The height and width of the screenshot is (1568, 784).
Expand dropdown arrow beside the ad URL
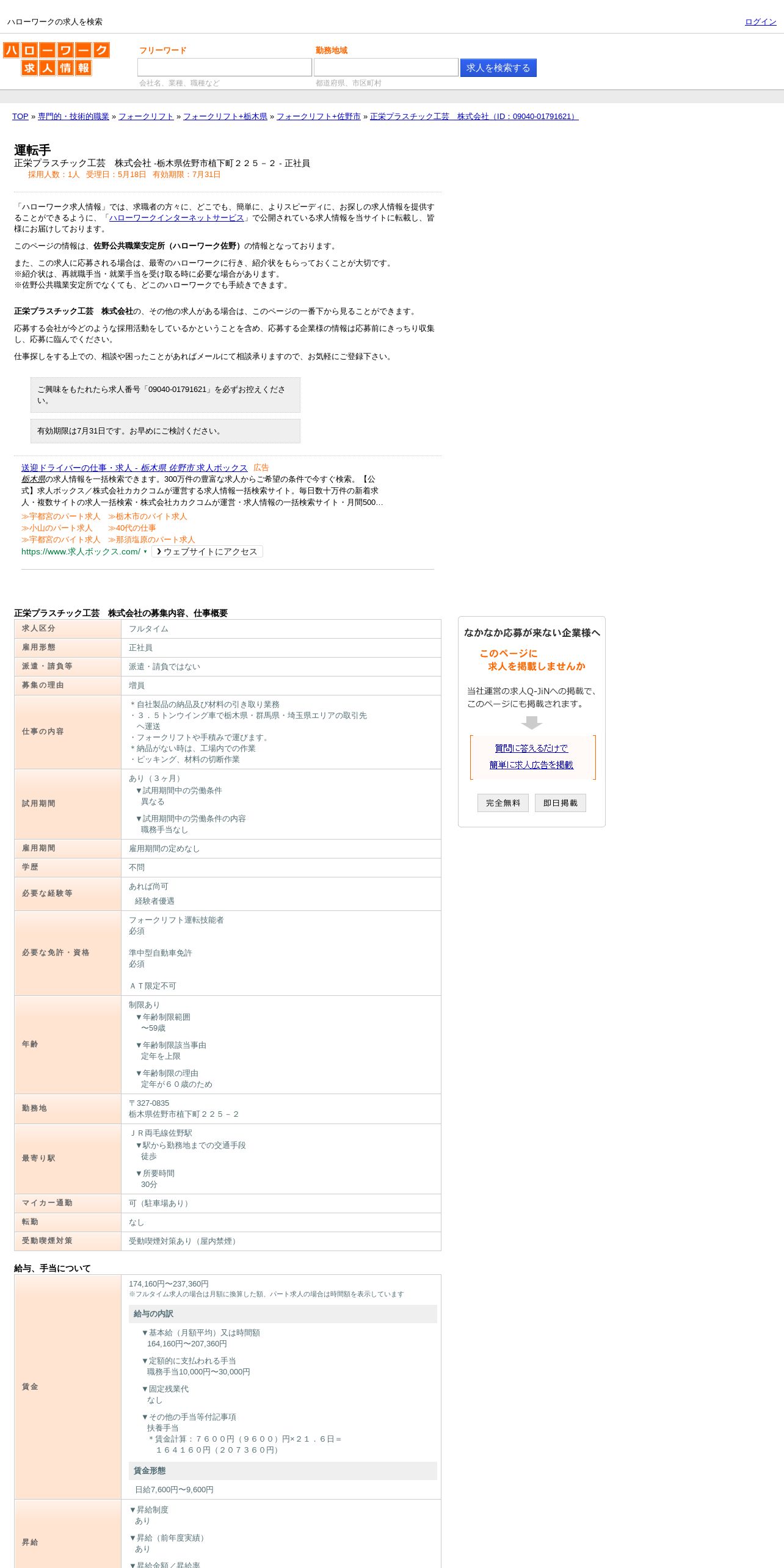145,551
